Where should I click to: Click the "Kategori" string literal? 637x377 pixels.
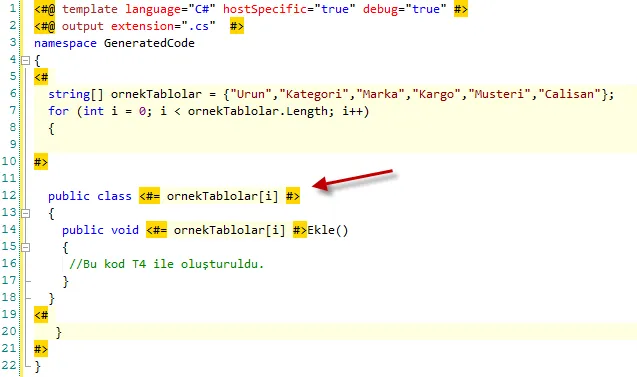(x=313, y=94)
